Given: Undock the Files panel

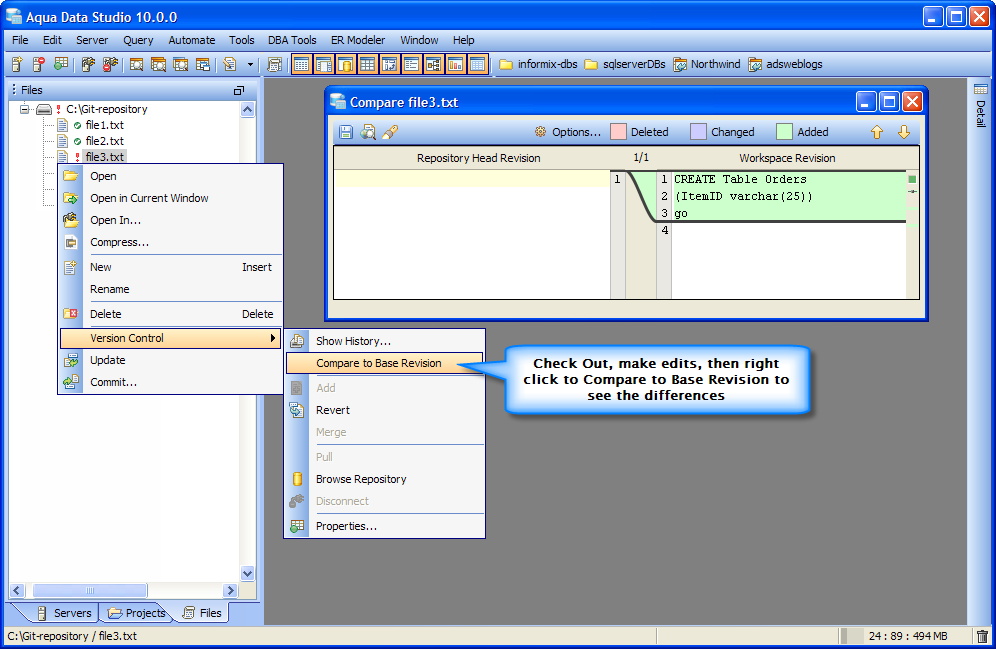Looking at the screenshot, I should pos(239,90).
